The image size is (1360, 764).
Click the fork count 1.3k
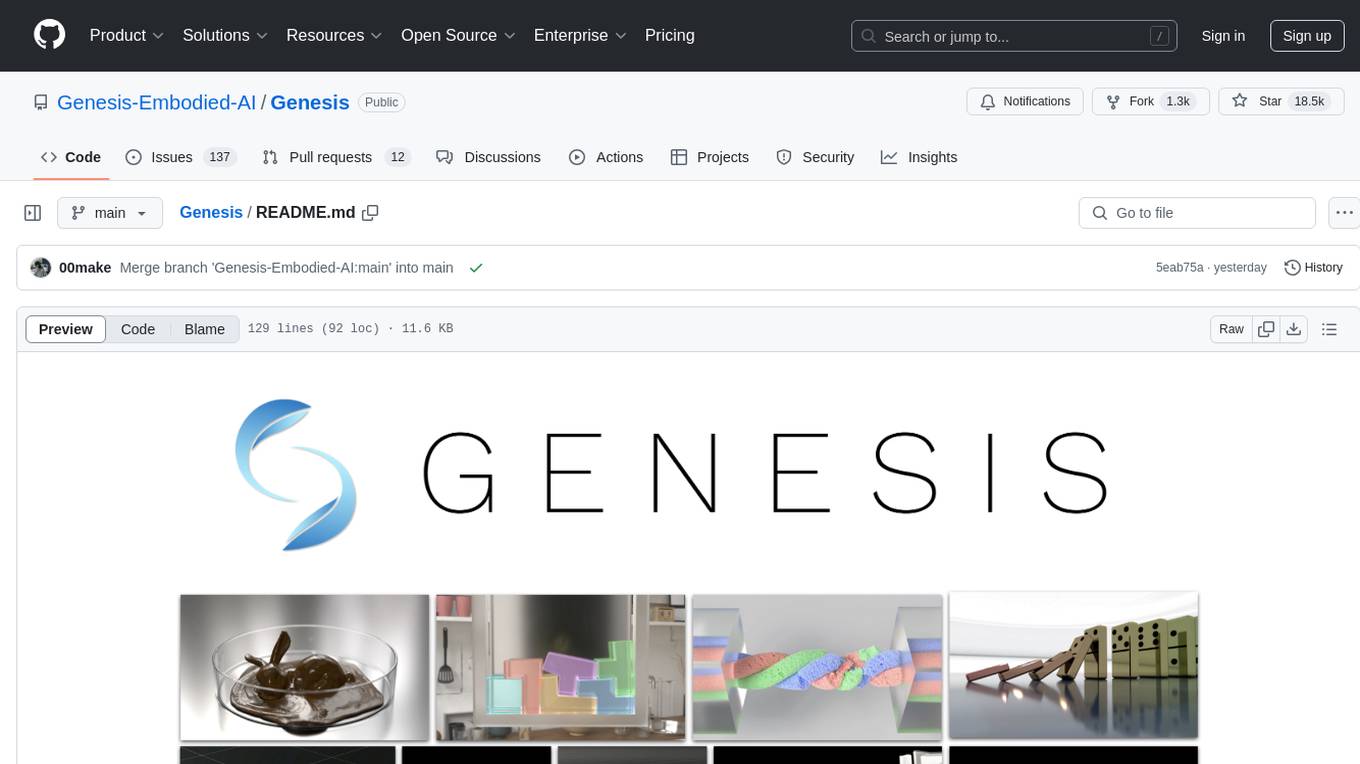coord(1178,102)
